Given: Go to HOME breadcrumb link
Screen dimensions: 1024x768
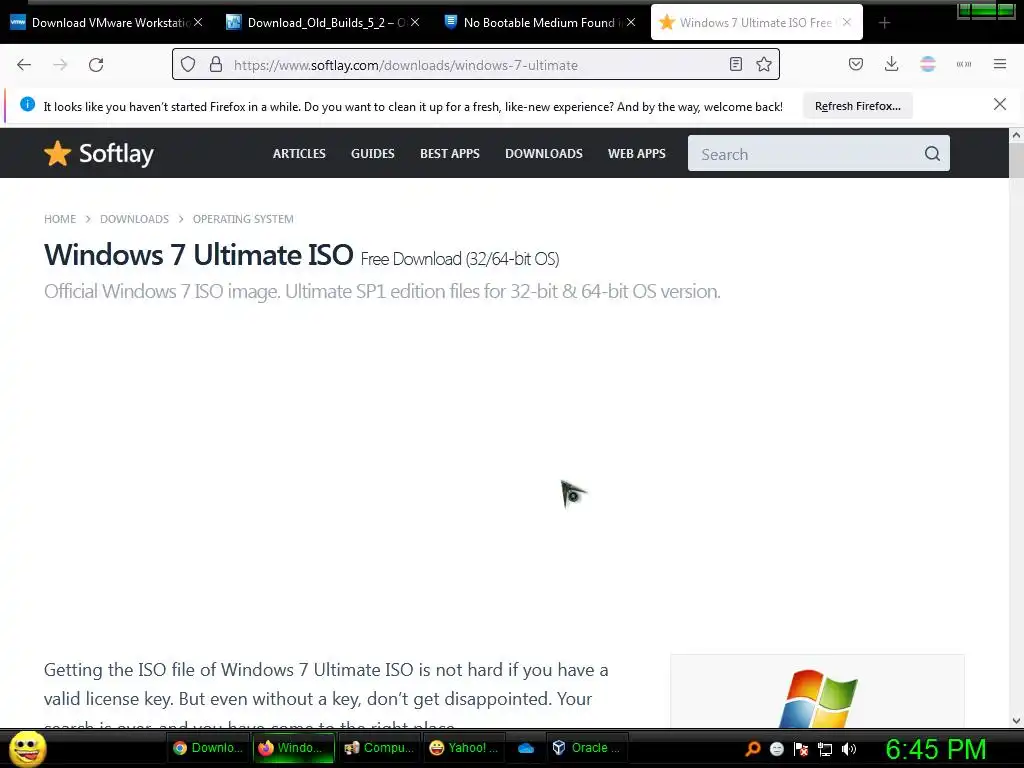Looking at the screenshot, I should pyautogui.click(x=60, y=219).
